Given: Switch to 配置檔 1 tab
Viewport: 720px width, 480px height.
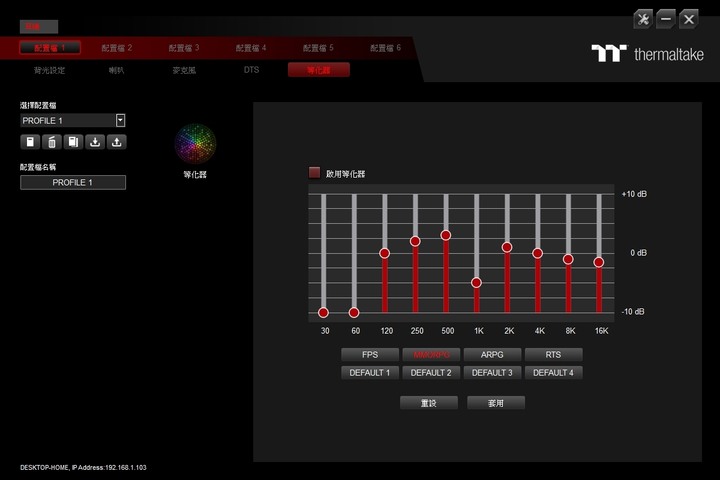Looking at the screenshot, I should (x=50, y=48).
